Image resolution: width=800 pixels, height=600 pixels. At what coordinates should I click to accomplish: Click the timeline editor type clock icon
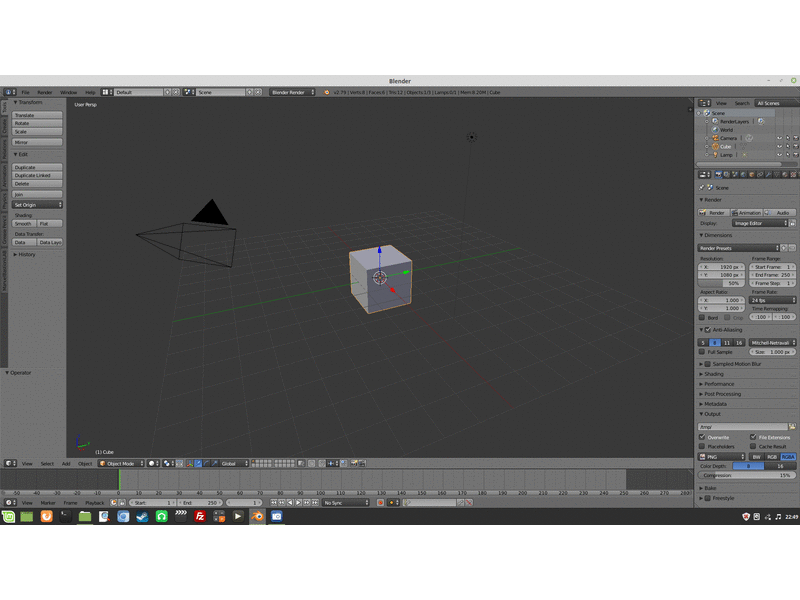[x=10, y=503]
